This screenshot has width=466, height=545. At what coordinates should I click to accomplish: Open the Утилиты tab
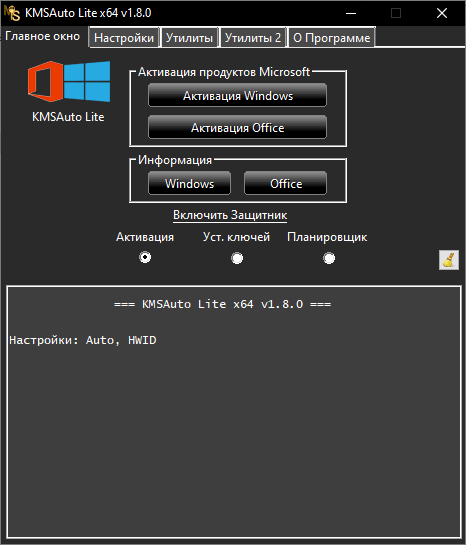(x=189, y=38)
